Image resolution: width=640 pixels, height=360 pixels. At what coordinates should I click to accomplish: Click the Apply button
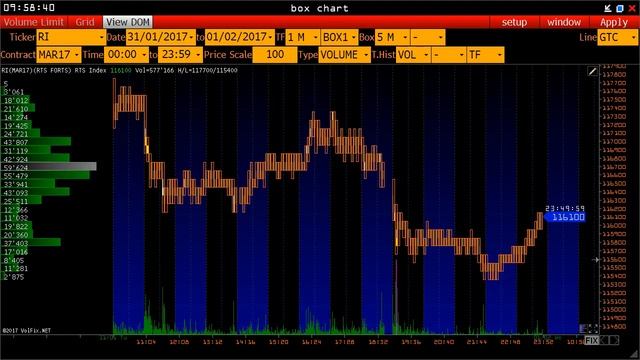click(x=613, y=22)
